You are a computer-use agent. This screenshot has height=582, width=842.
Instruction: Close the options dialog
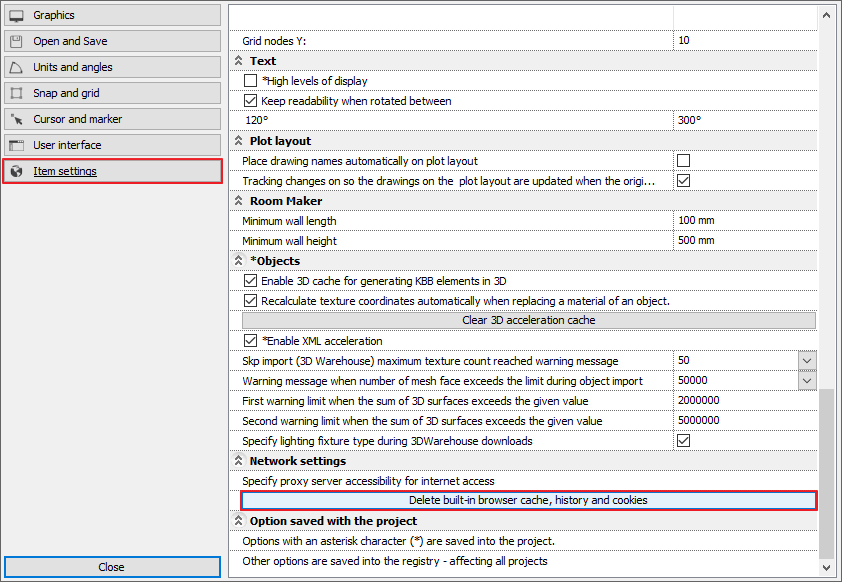point(112,567)
